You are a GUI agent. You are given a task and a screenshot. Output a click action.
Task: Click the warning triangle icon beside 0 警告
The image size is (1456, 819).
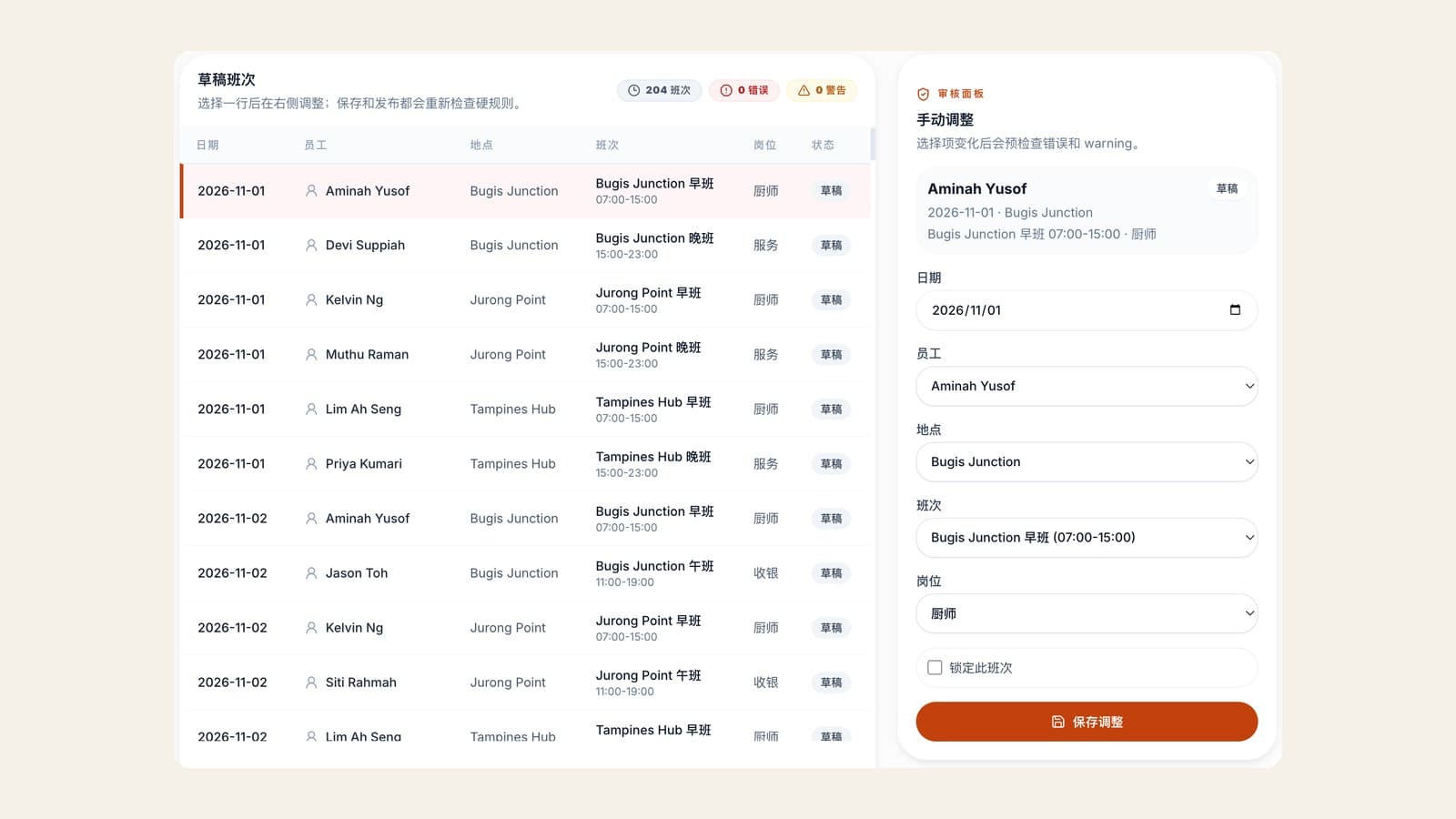tap(804, 90)
